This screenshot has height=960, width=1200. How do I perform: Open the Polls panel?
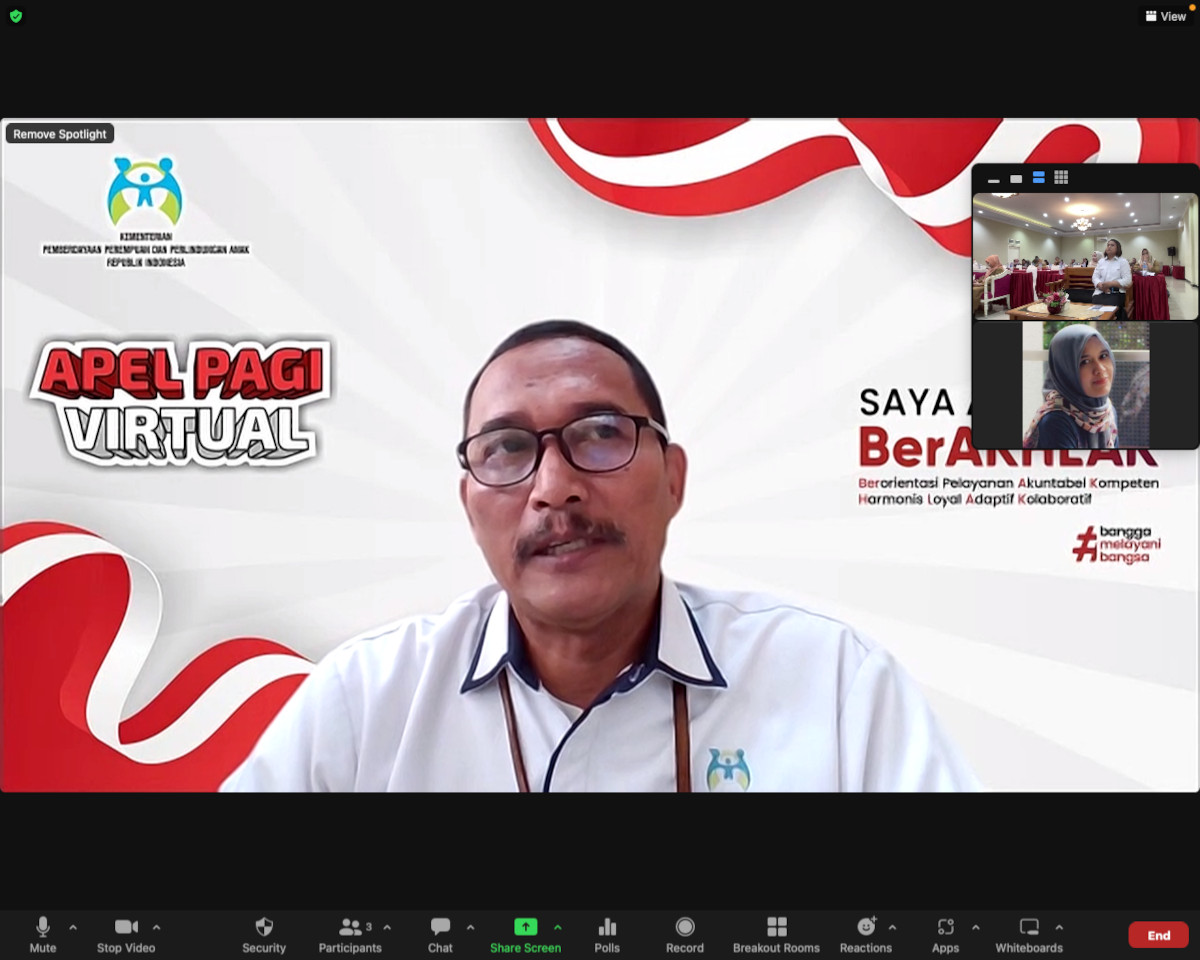[x=607, y=934]
